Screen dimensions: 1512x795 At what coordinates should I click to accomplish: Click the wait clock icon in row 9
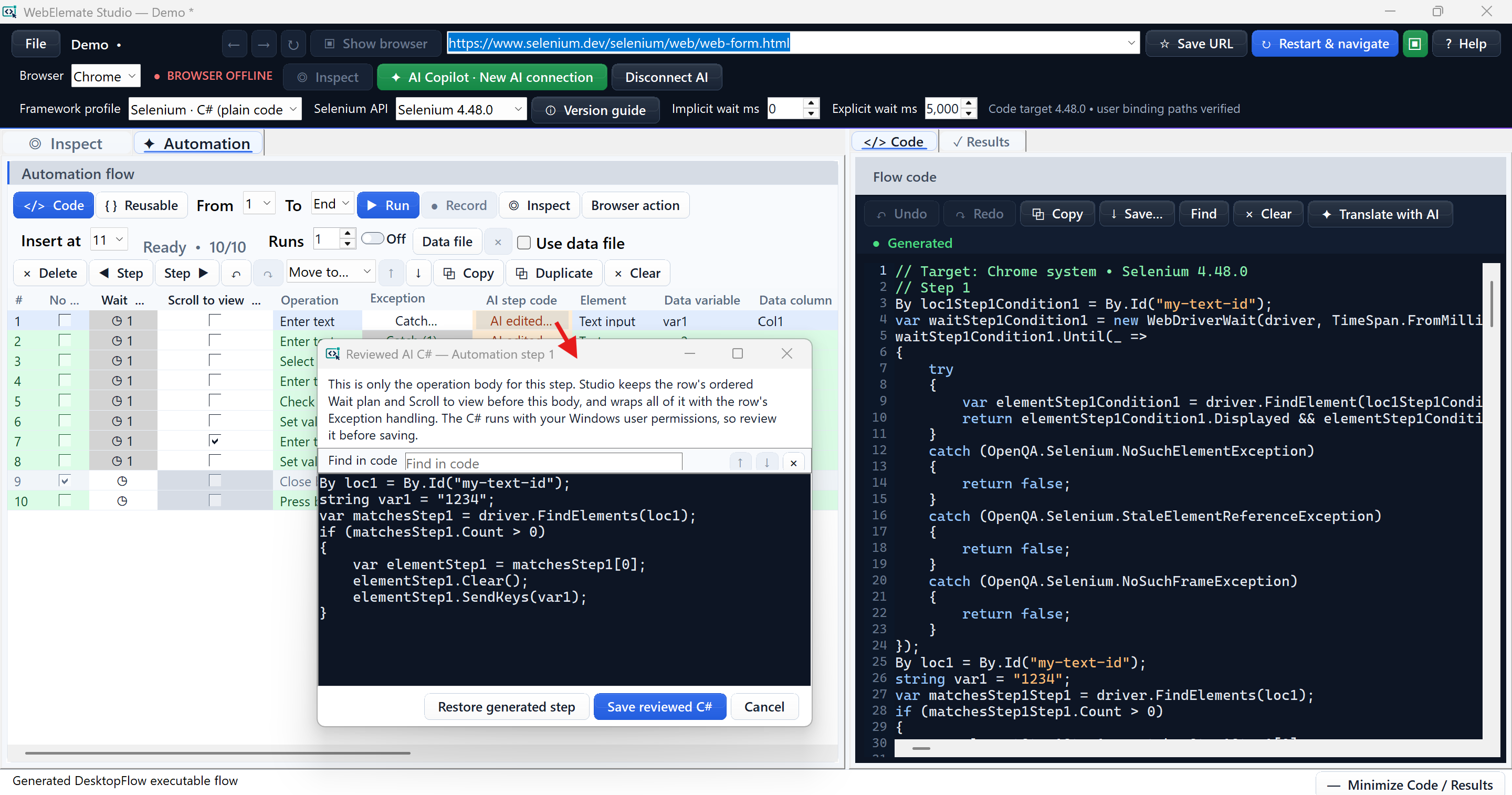point(122,481)
